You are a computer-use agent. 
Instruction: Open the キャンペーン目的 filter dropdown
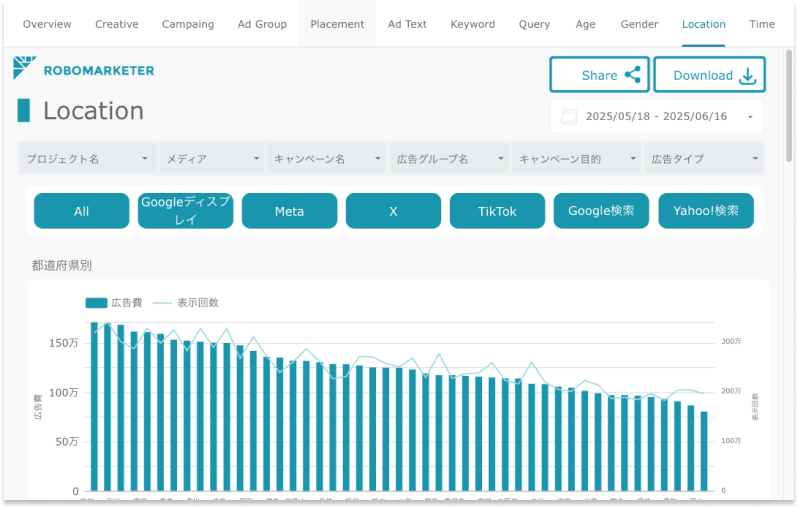[577, 158]
